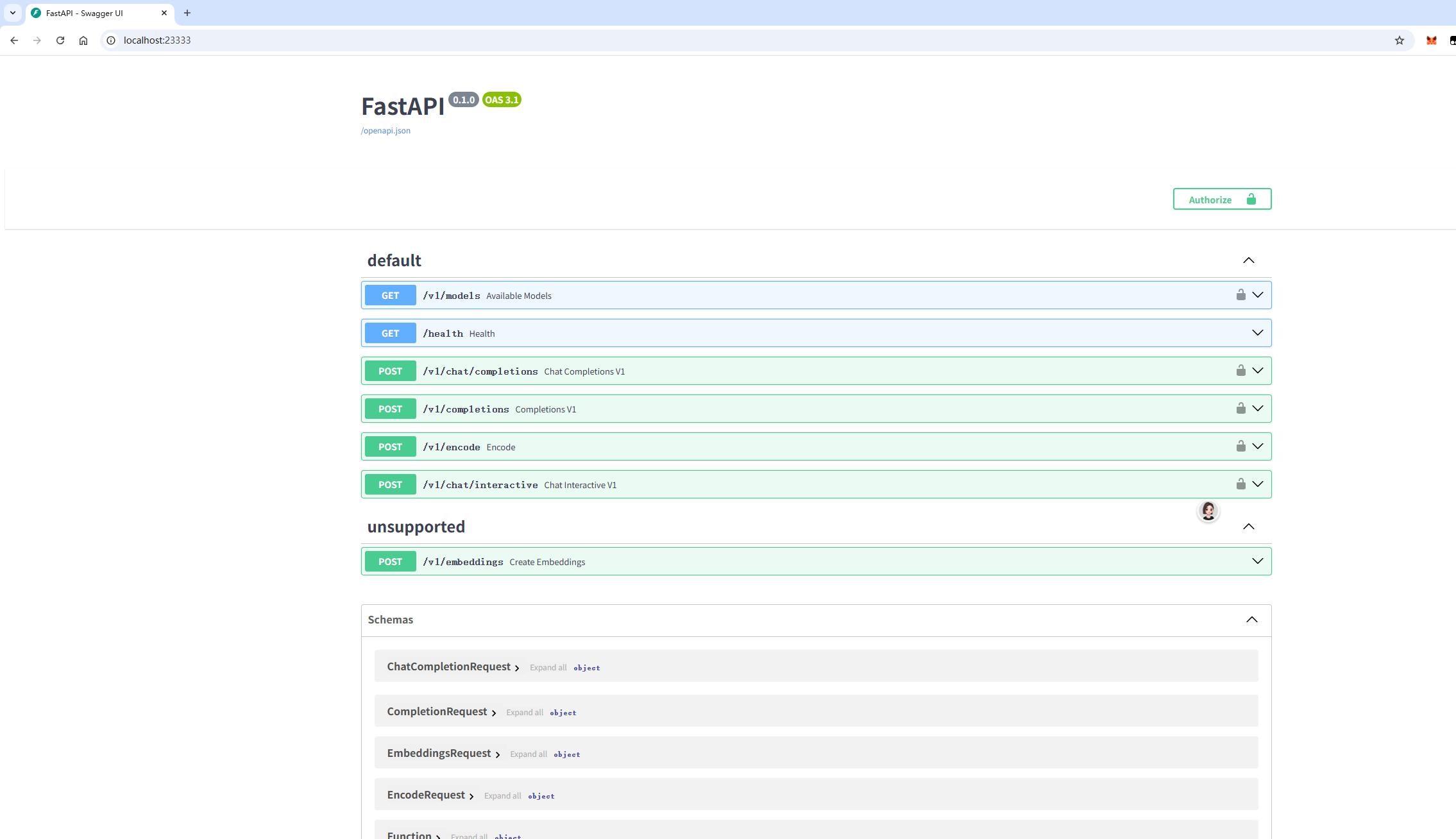The height and width of the screenshot is (839, 1456).
Task: Close the FastAPI - Swagger UI tab
Action: coord(164,13)
